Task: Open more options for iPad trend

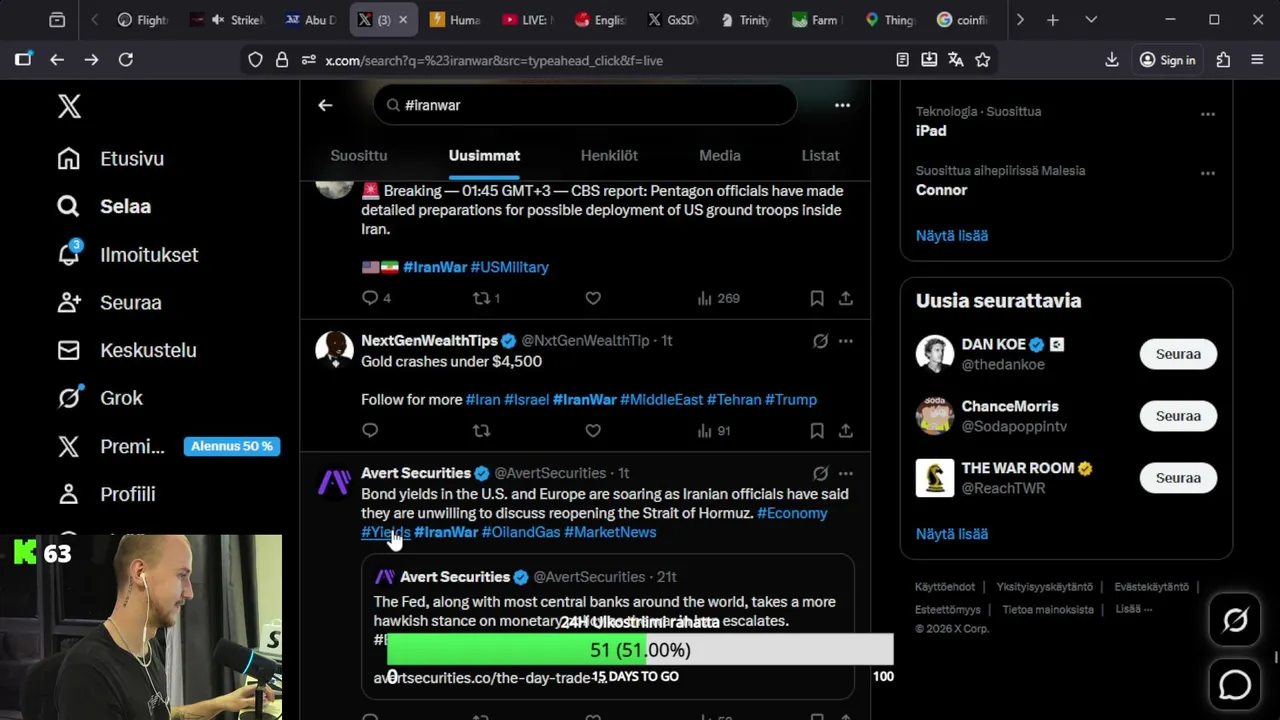Action: click(x=1208, y=114)
